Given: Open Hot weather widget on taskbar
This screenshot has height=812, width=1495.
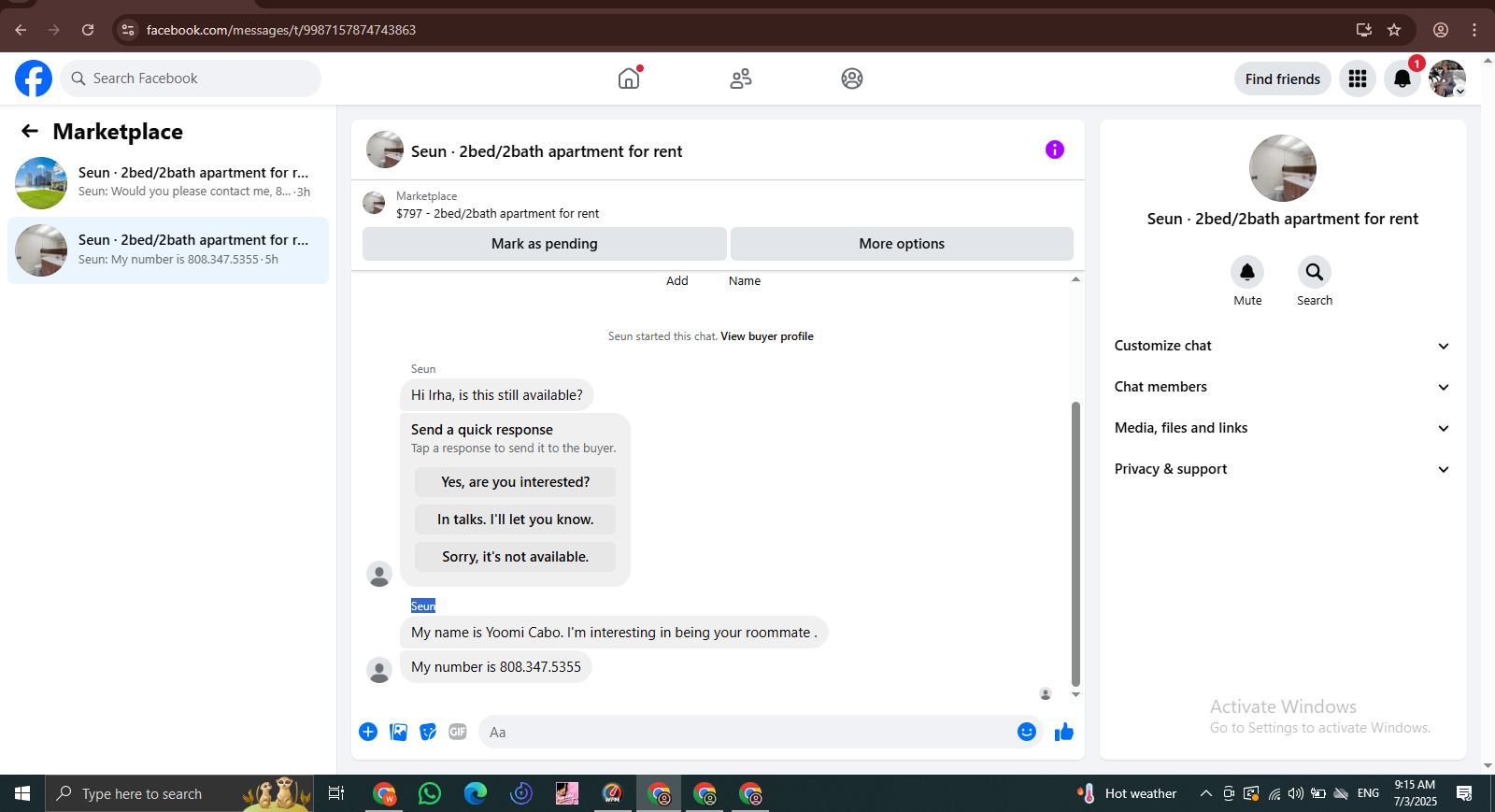Looking at the screenshot, I should coord(1128,794).
